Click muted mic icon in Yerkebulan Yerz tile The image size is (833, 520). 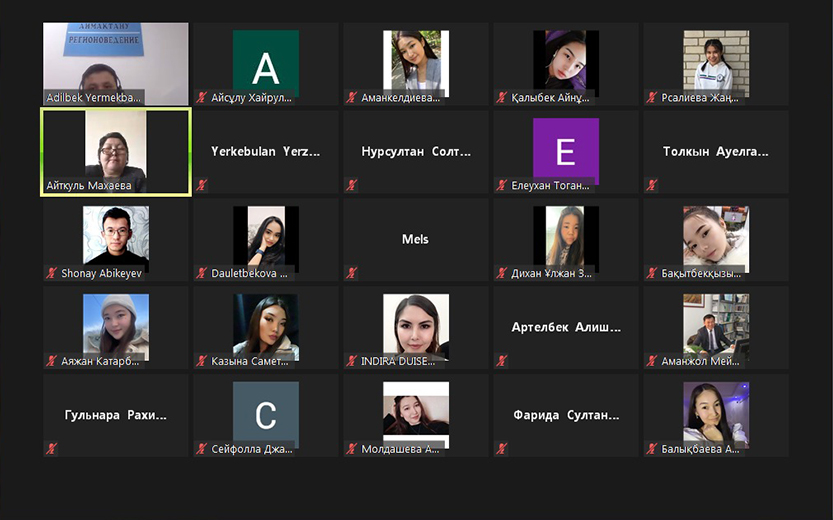201,185
